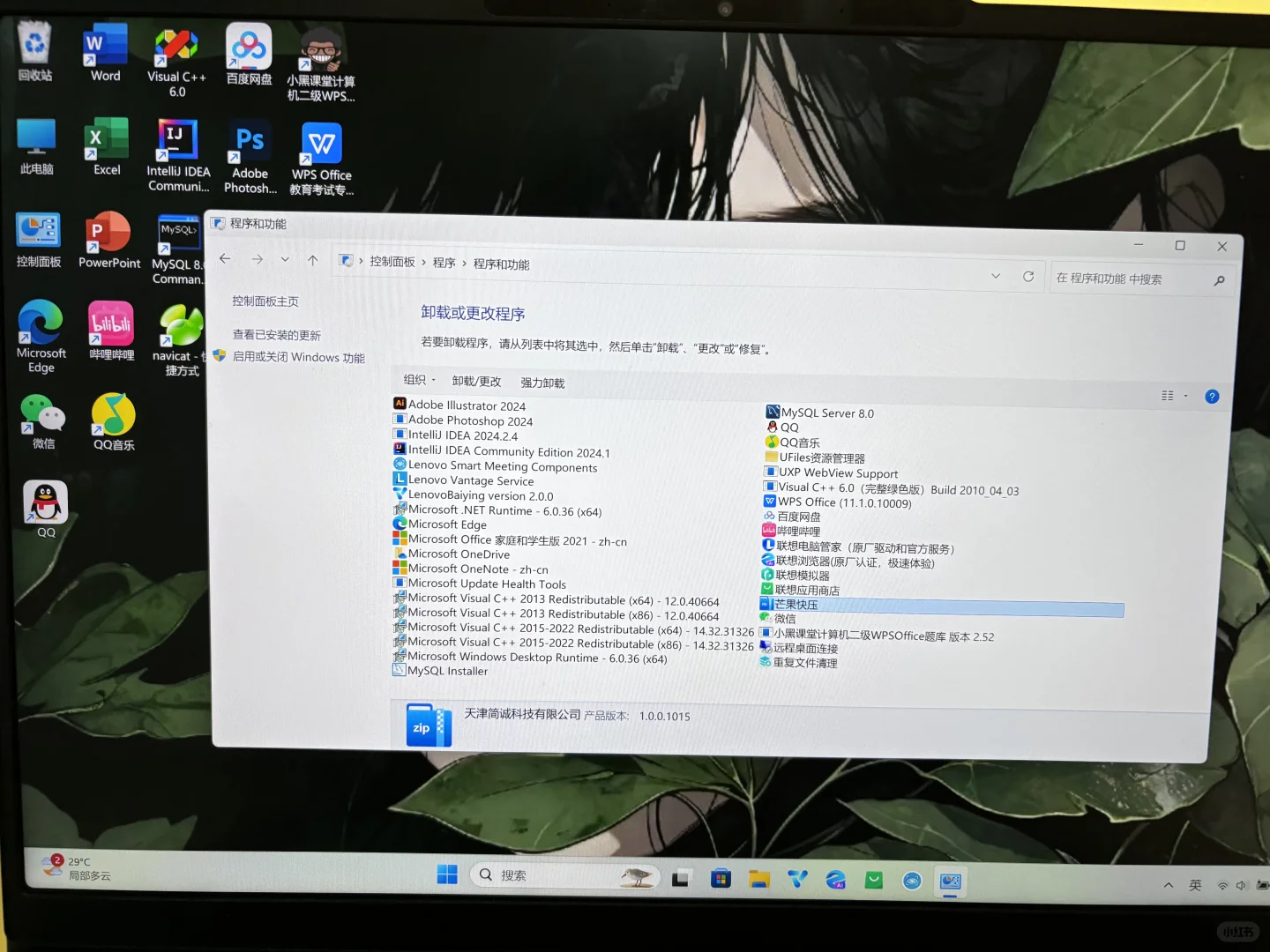Open the view options dropdown arrow

1186,396
